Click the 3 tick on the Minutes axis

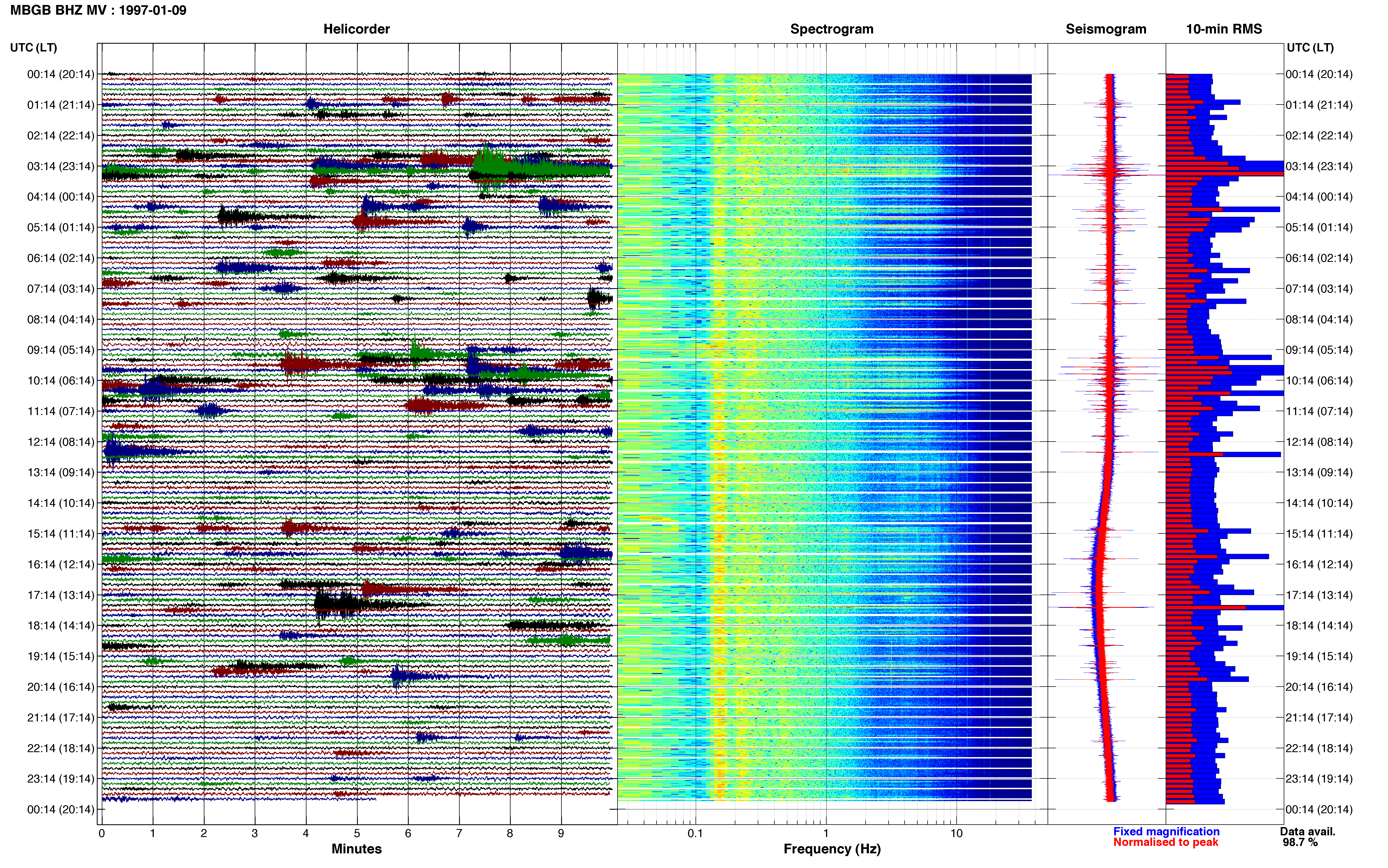(x=255, y=833)
